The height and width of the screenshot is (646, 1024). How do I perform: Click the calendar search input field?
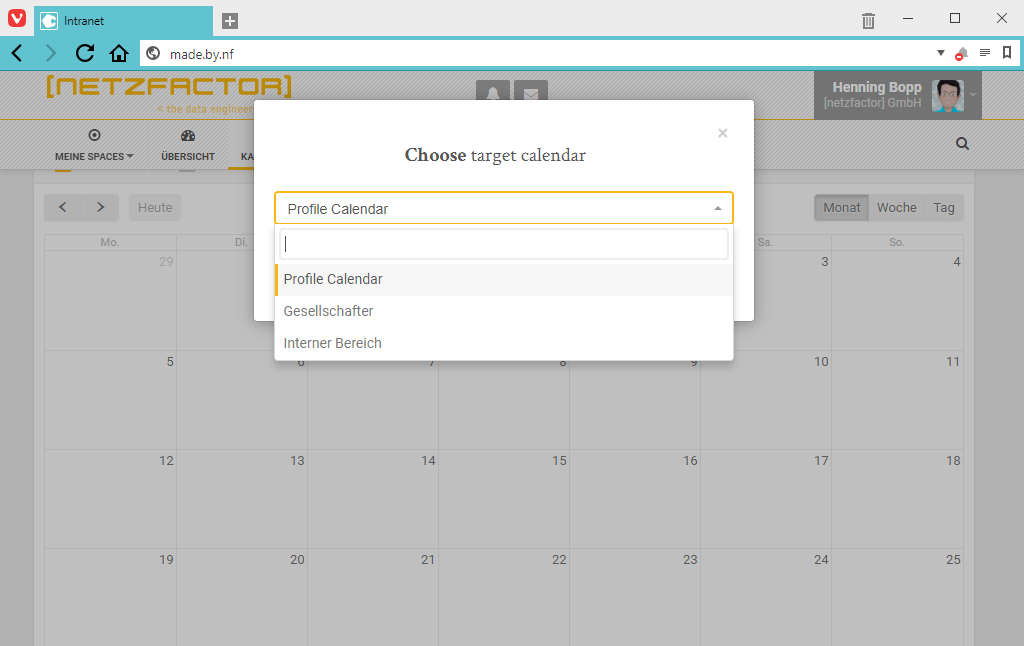[504, 244]
